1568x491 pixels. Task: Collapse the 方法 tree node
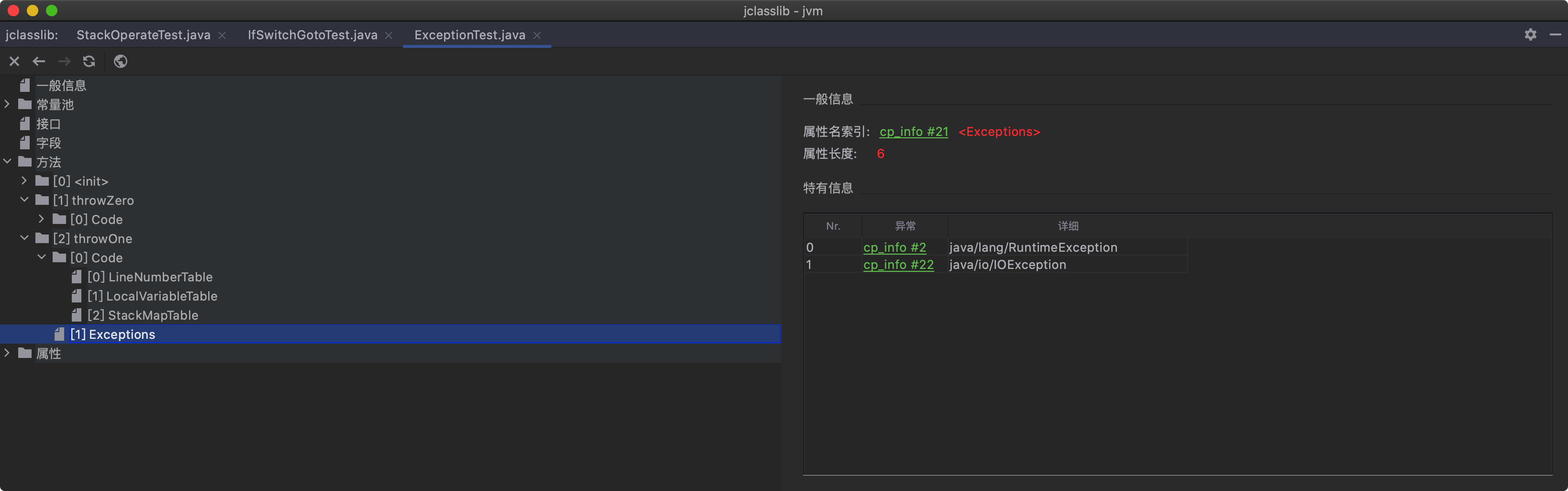(x=7, y=162)
